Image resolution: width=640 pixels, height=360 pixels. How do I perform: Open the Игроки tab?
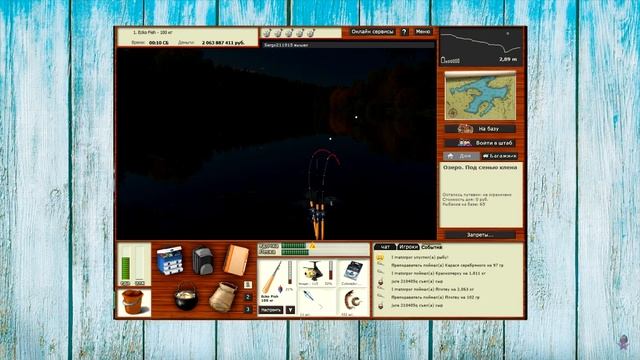pyautogui.click(x=408, y=247)
